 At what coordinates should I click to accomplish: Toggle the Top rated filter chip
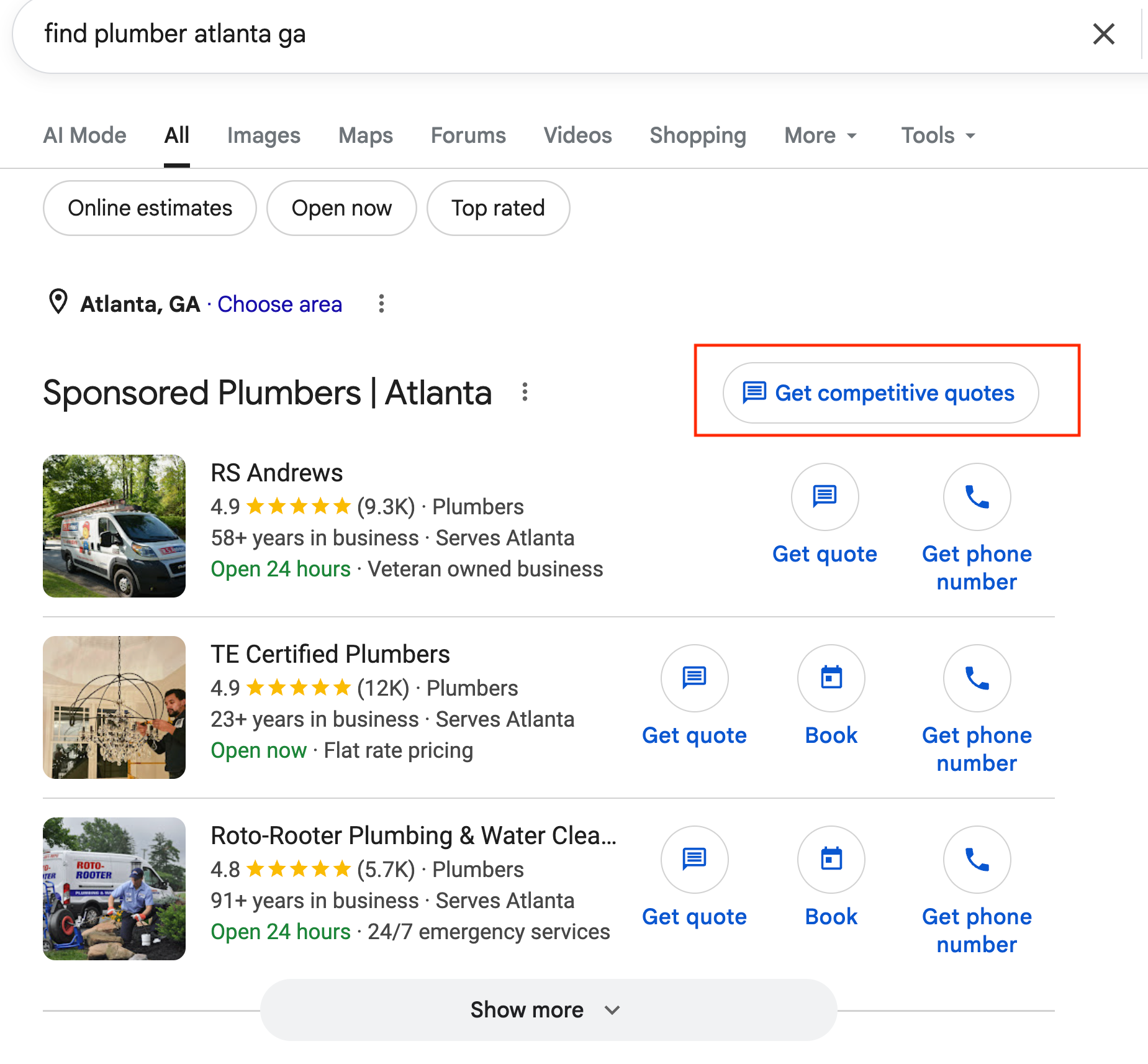(x=498, y=208)
